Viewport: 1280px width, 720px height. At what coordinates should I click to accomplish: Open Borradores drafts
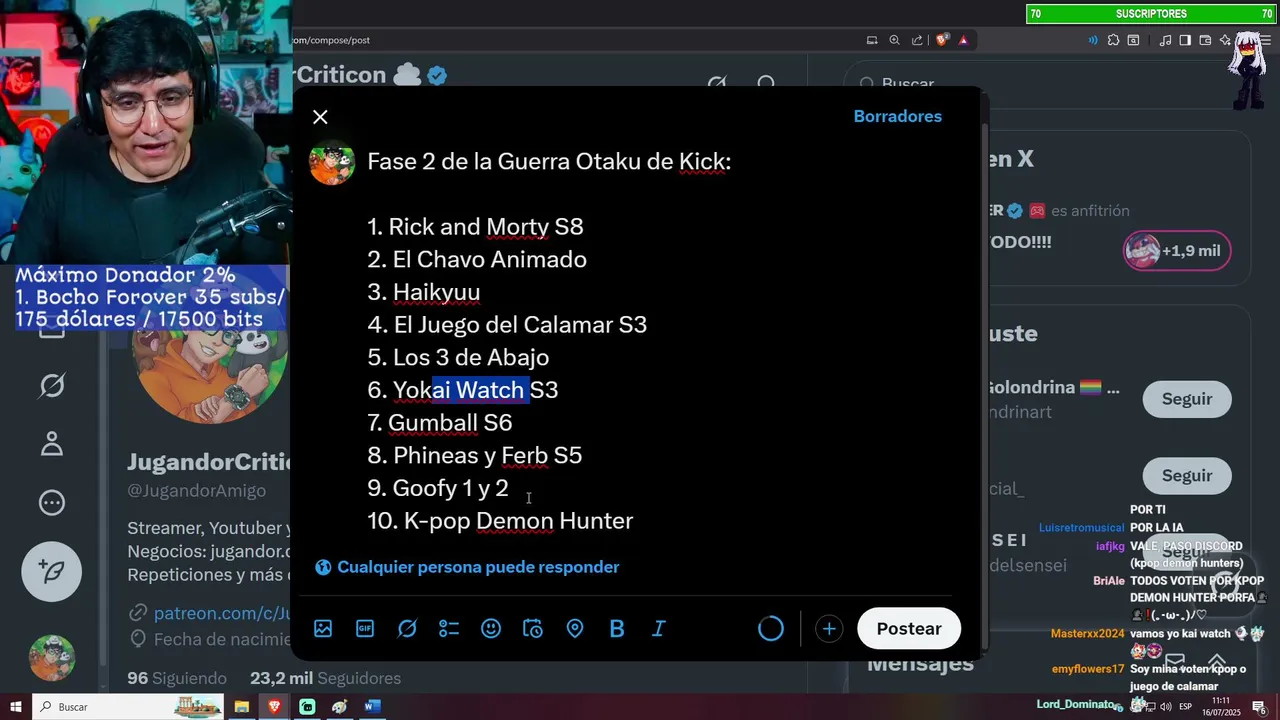(x=898, y=117)
